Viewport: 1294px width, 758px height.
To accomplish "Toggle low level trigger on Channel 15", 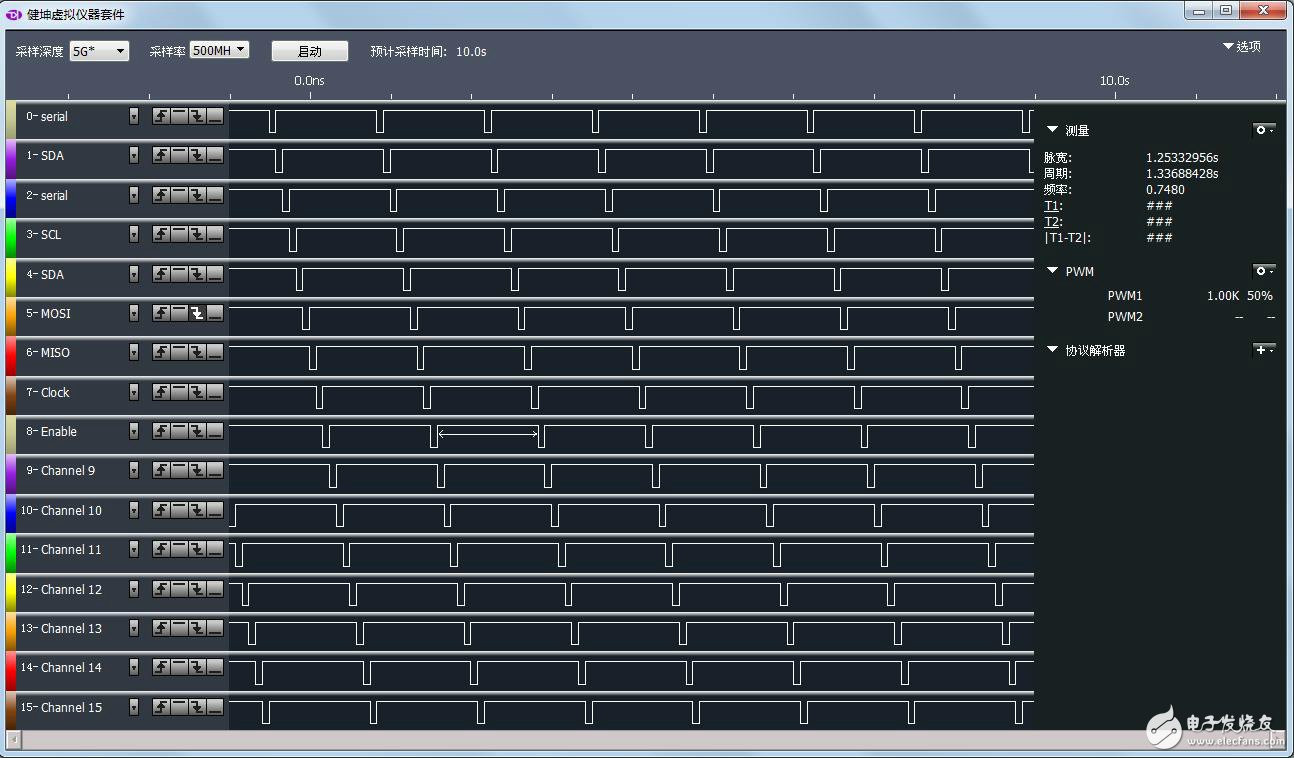I will tap(215, 708).
